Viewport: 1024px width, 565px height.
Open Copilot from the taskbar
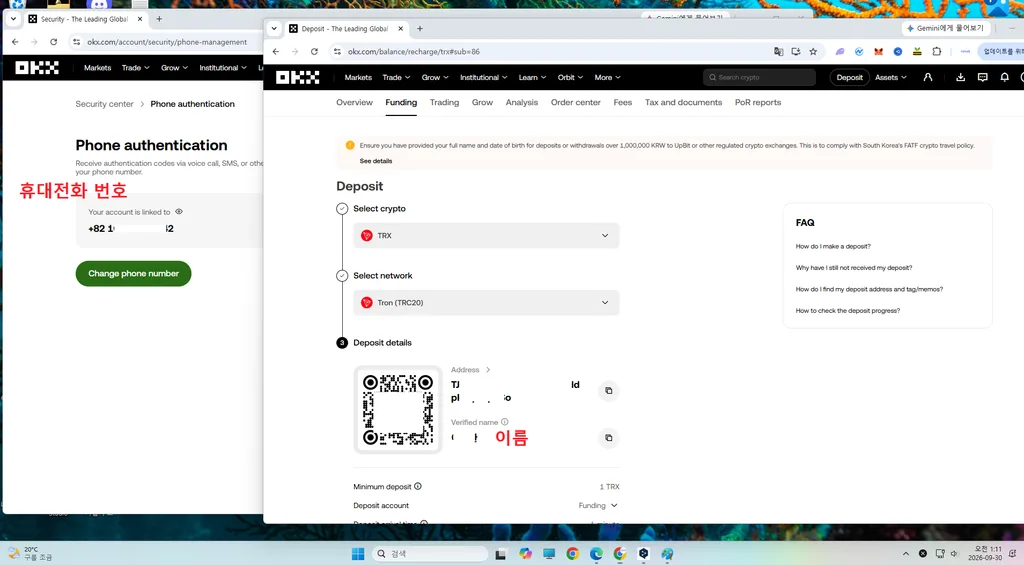[525, 554]
